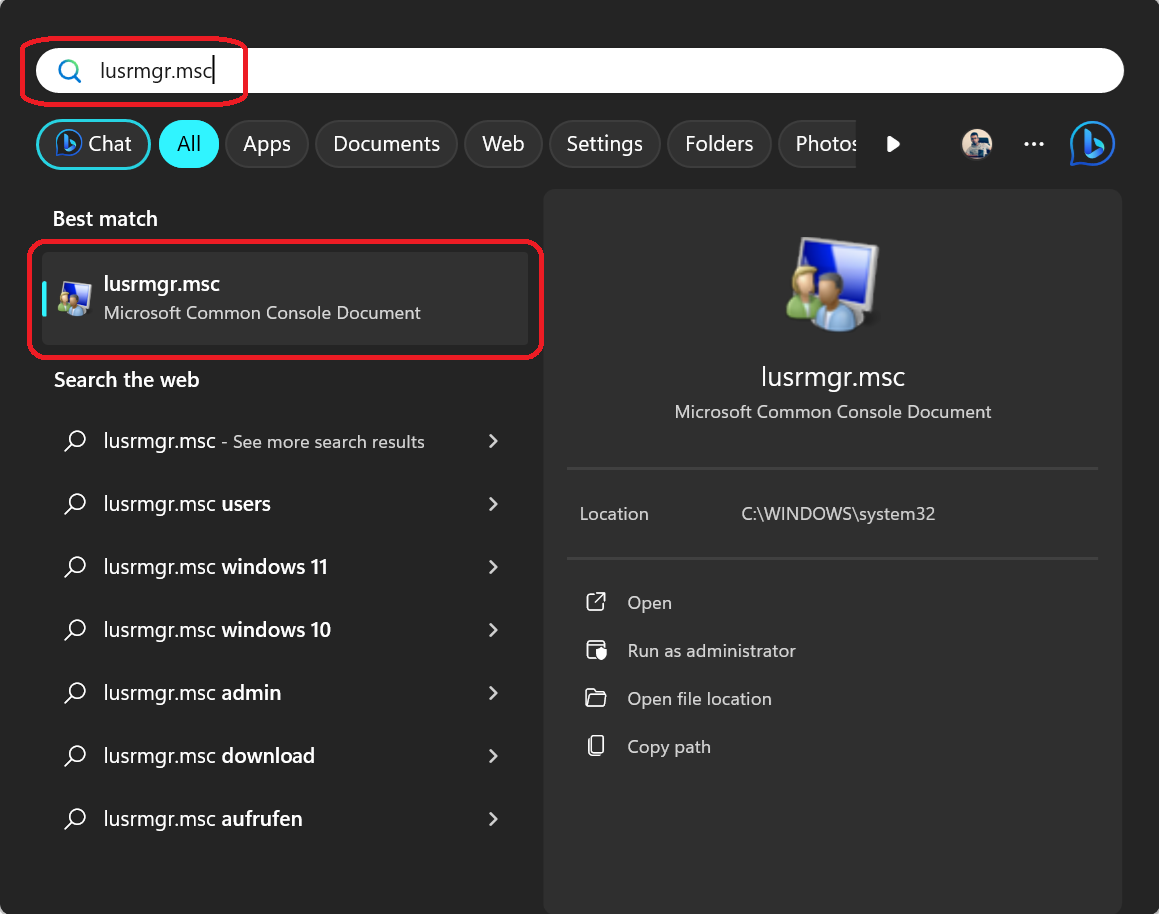1159x914 pixels.
Task: Click the Run as administrator shield icon
Action: pyautogui.click(x=596, y=650)
